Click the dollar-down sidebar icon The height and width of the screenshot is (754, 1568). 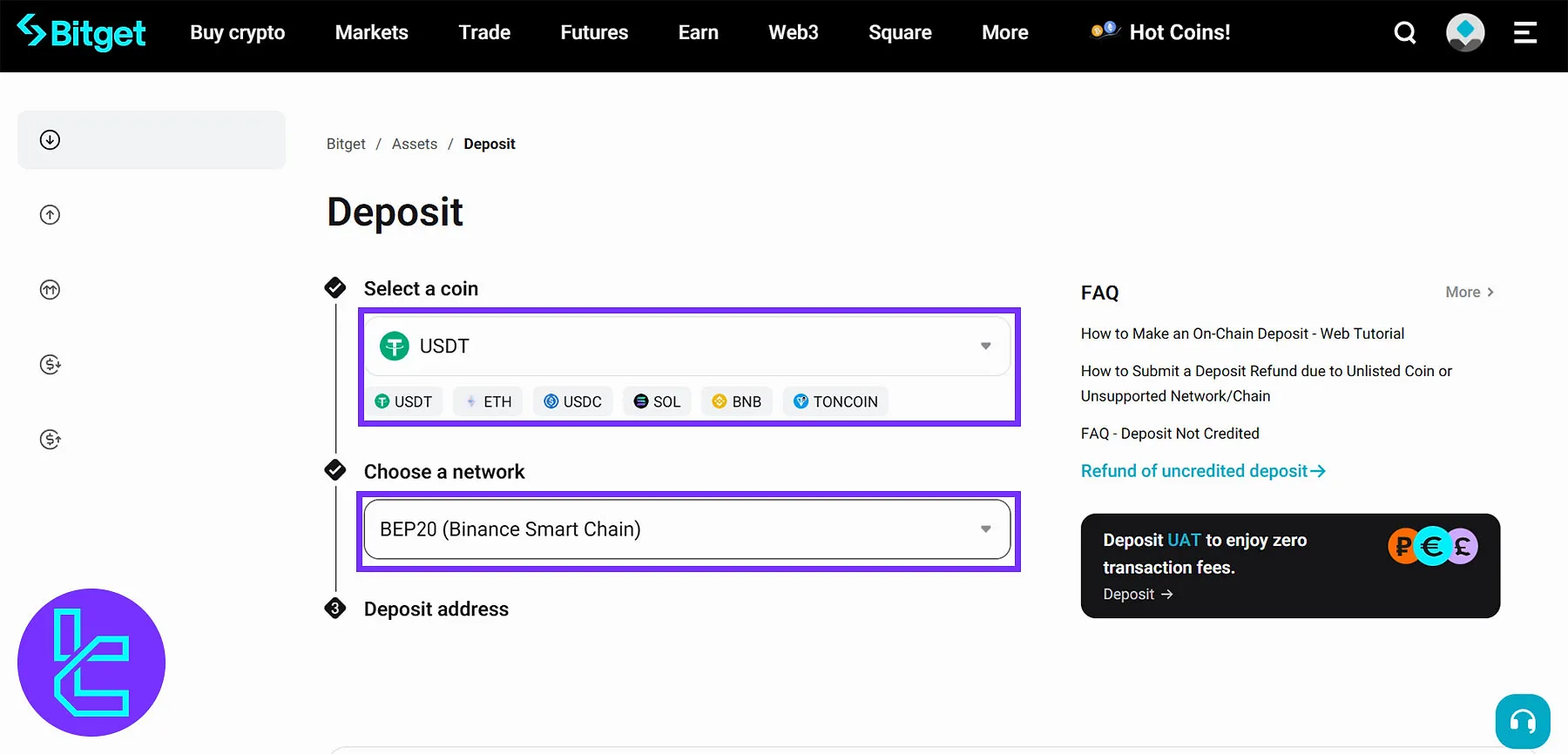click(x=51, y=365)
